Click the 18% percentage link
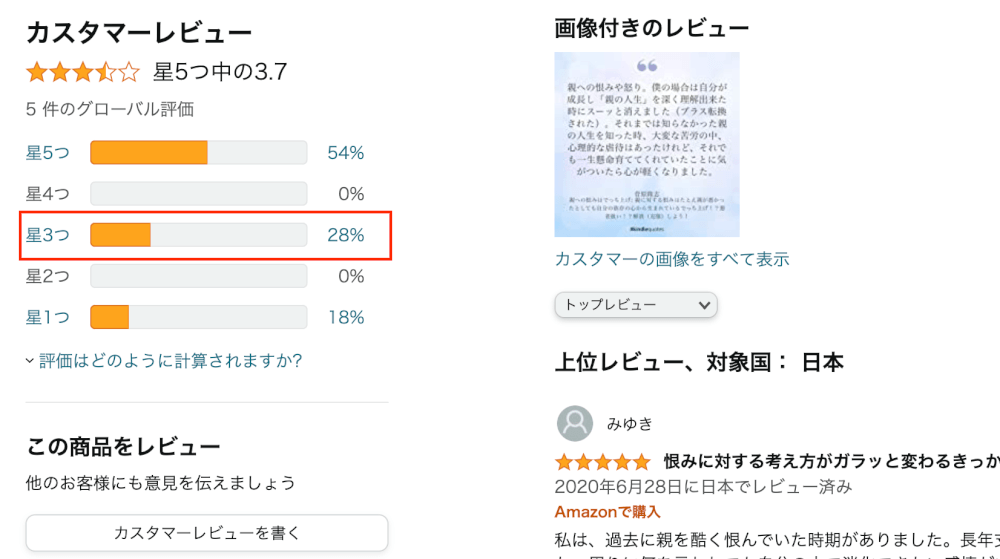Viewport: 1000px width, 559px height. 345,318
